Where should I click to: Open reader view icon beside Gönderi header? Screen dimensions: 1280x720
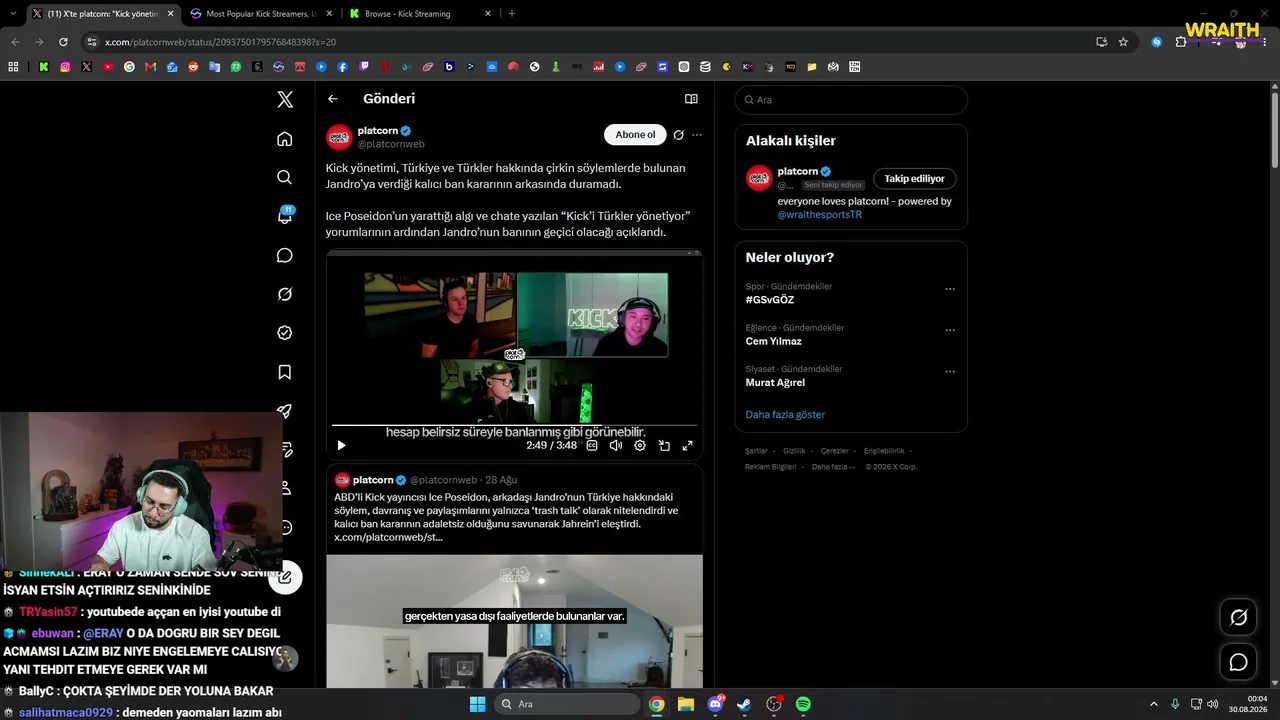691,99
